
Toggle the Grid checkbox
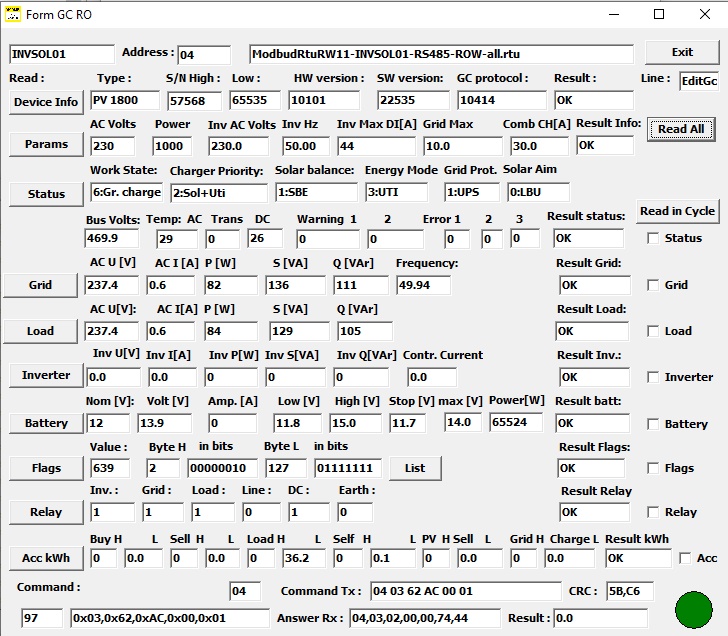pos(654,285)
